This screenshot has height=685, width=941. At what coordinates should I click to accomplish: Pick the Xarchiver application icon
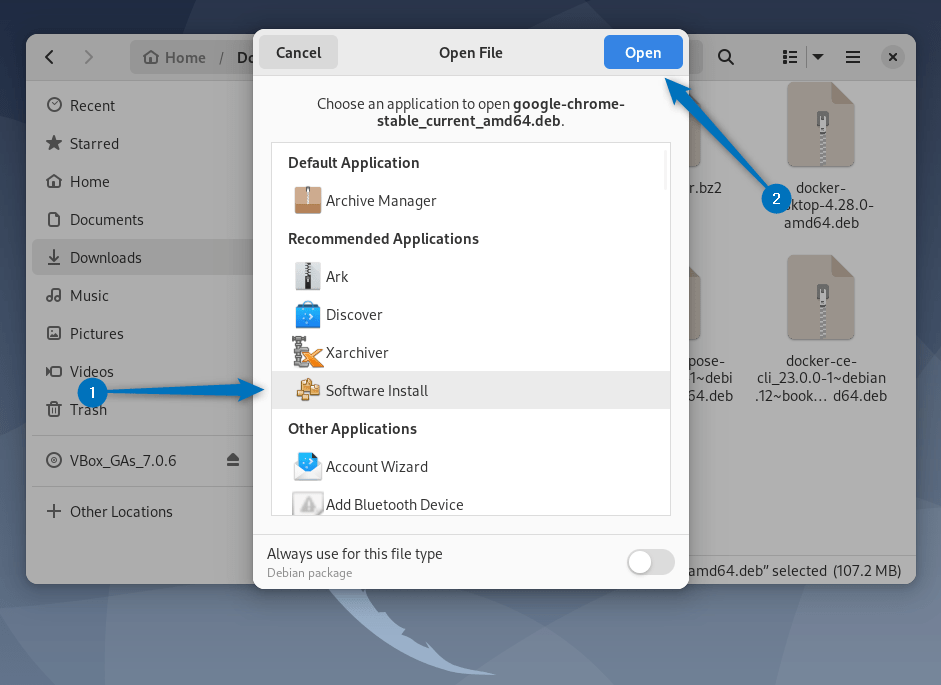[x=307, y=352]
